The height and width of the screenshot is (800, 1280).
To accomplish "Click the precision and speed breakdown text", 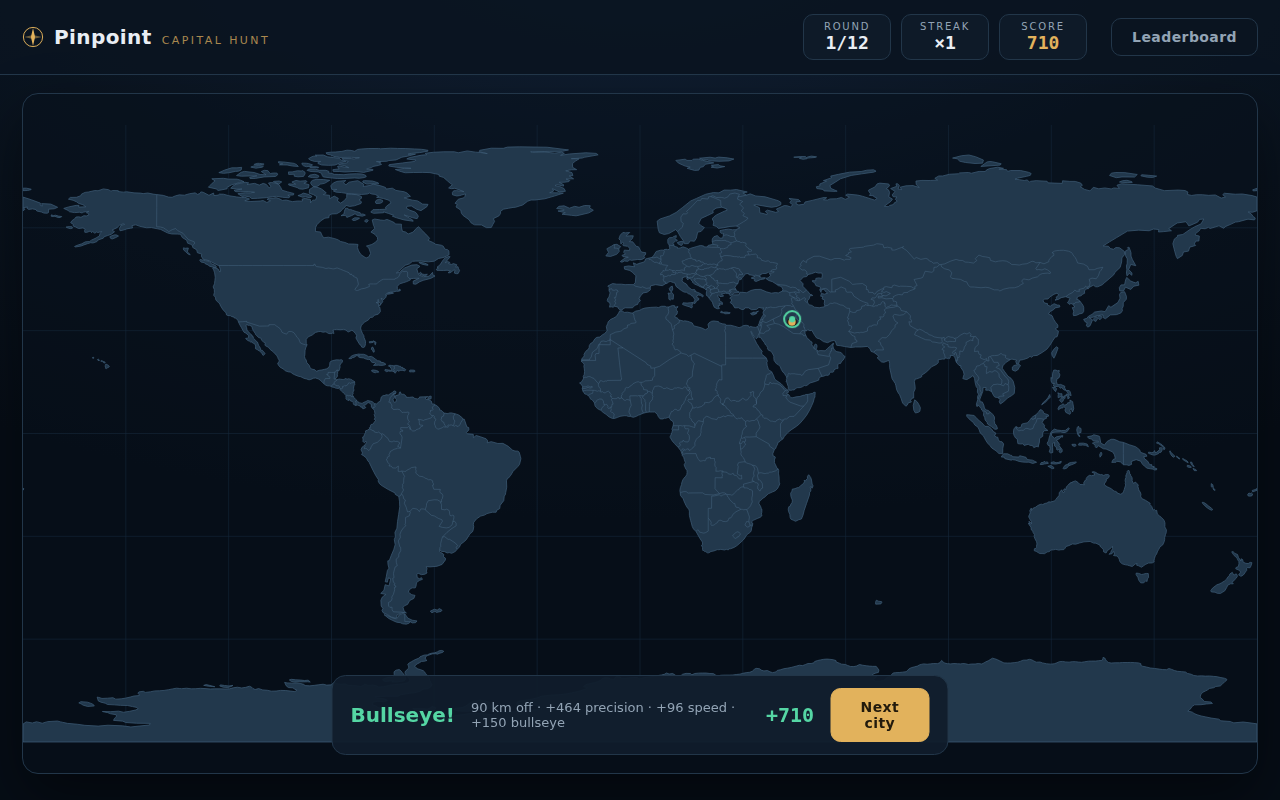I will [603, 715].
